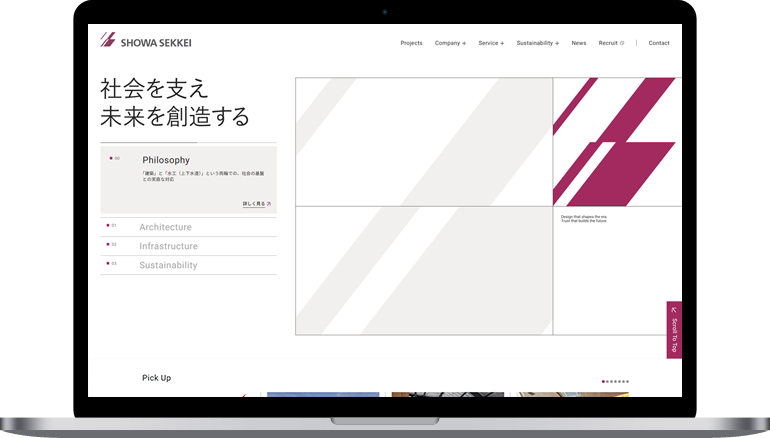Viewport: 770px width, 438px height.
Task: Open the Recruit external link
Action: point(611,43)
